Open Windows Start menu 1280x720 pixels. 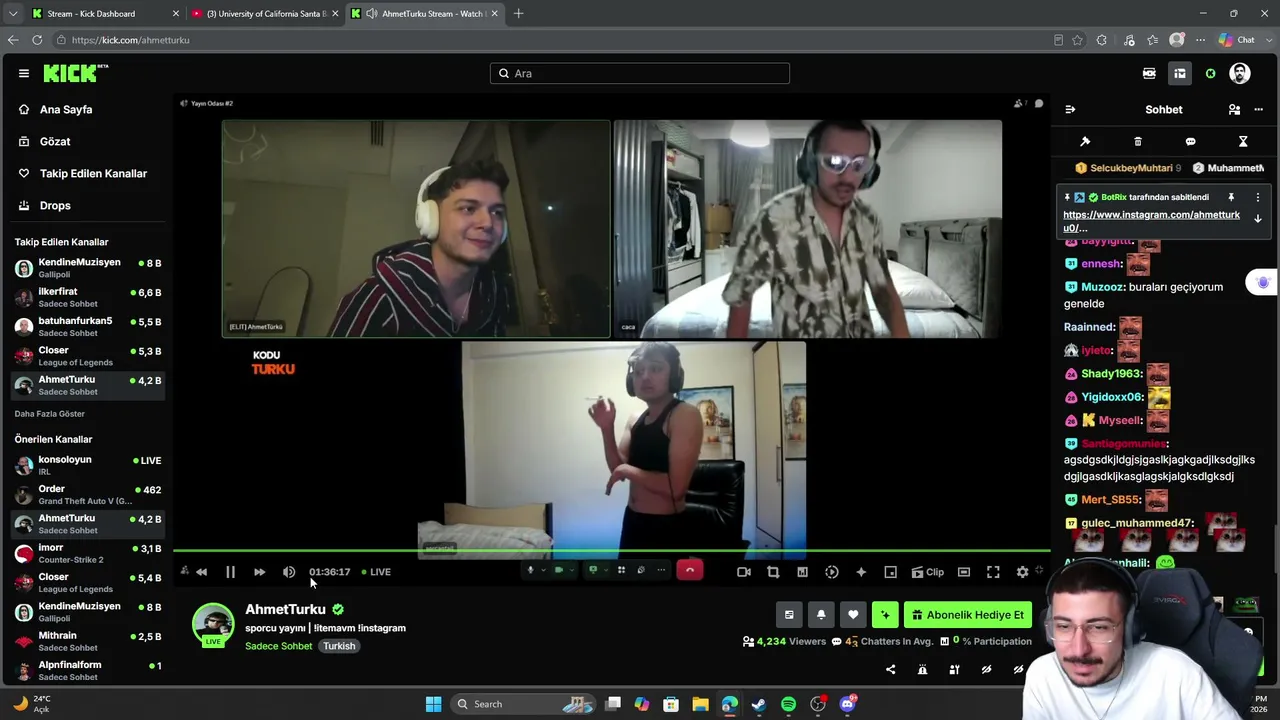click(x=433, y=704)
